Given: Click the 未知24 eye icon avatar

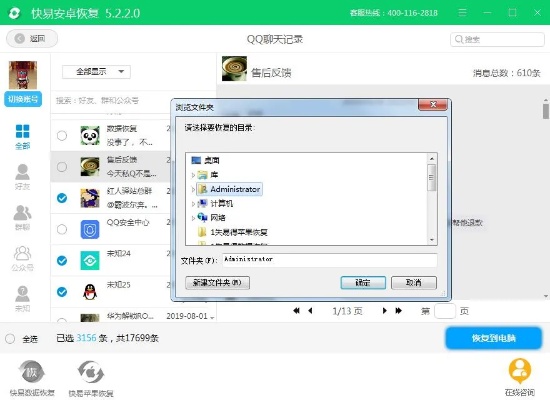Looking at the screenshot, I should 90,260.
